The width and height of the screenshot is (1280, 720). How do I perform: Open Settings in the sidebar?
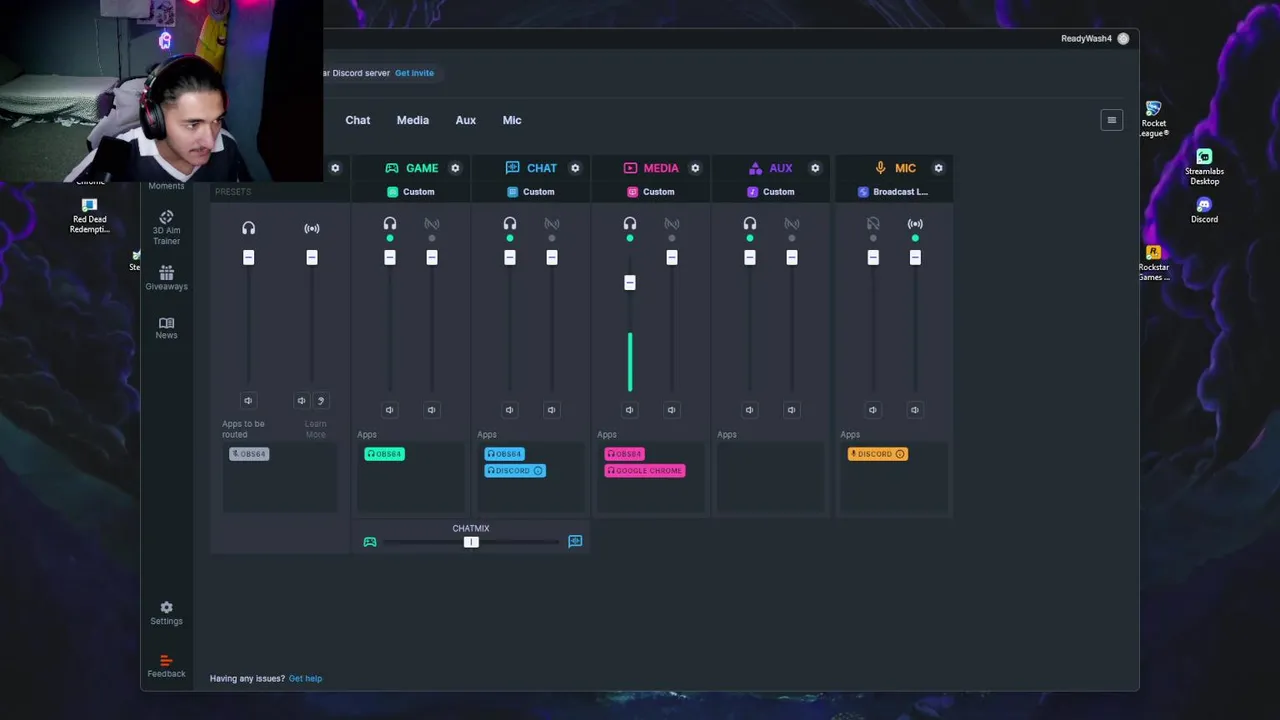tap(166, 613)
